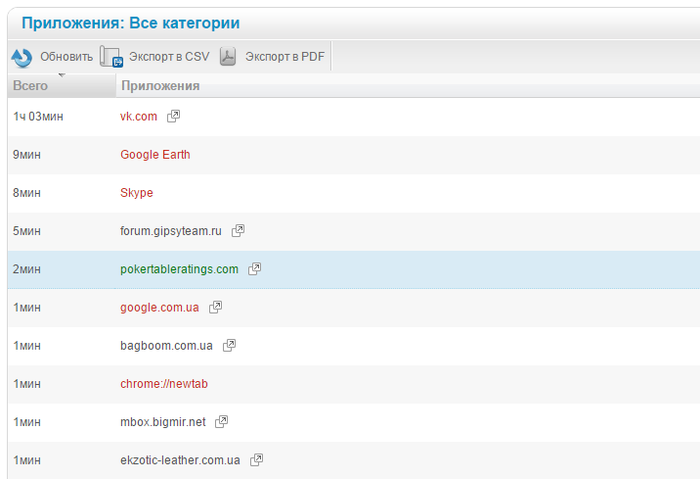Open google.com.ua external link icon

(216, 307)
